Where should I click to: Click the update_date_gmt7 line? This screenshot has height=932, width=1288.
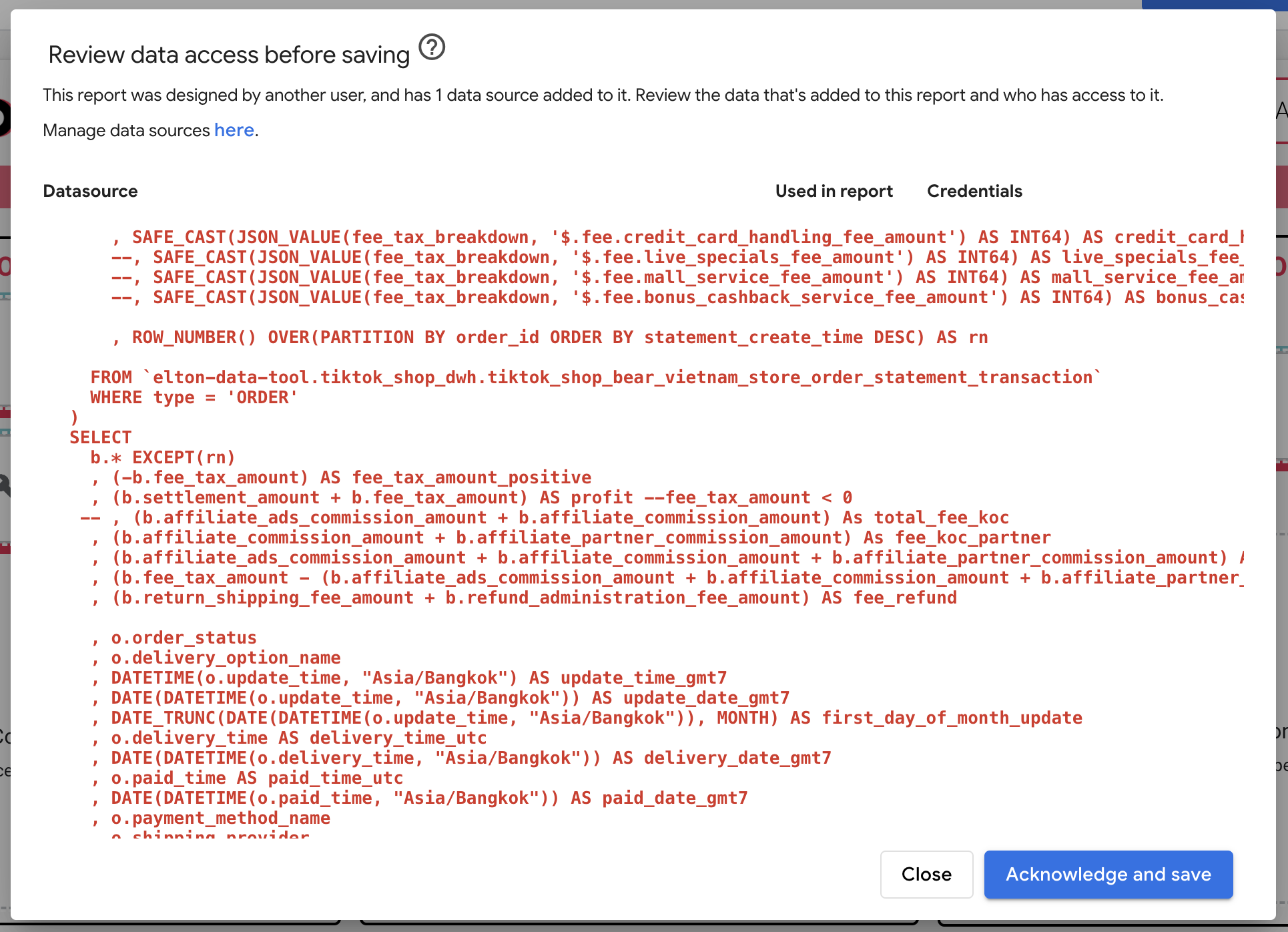[440, 698]
